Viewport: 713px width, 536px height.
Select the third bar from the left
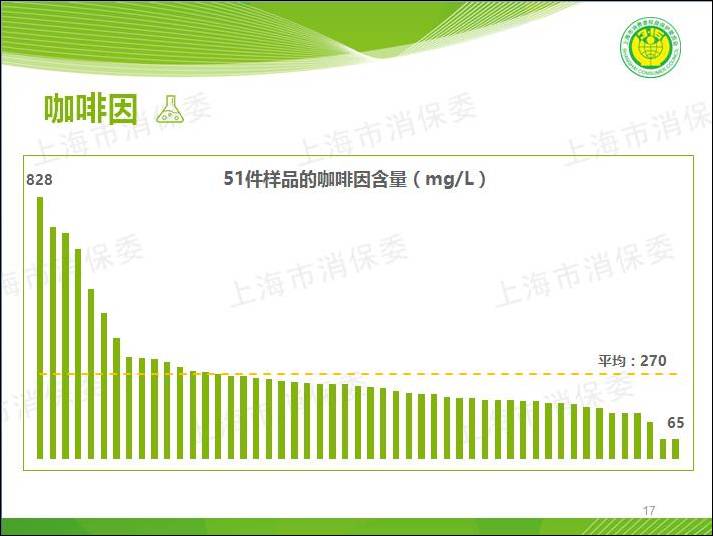65,346
